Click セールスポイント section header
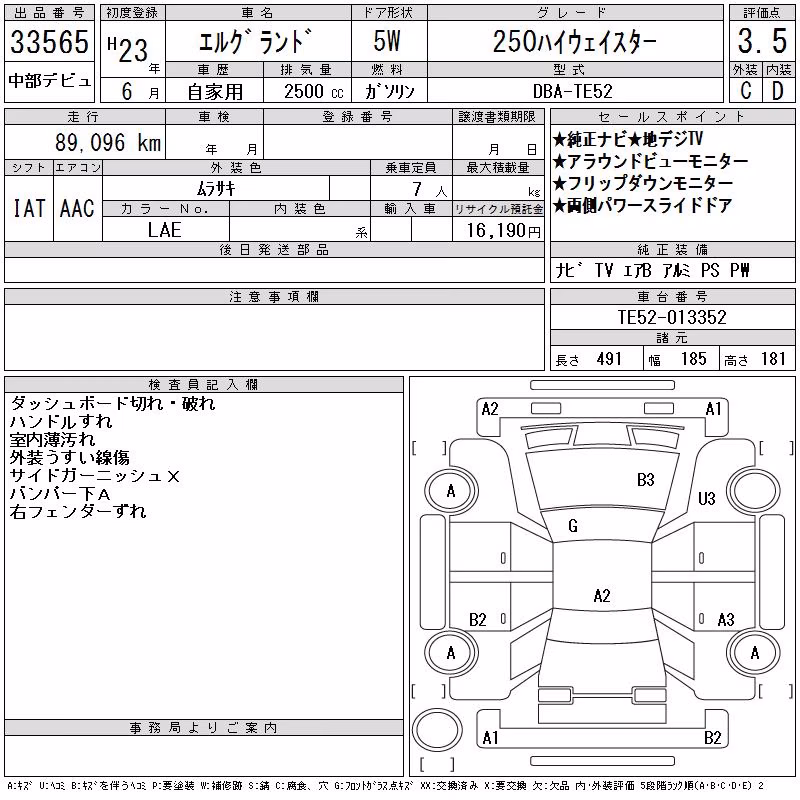Image resolution: width=800 pixels, height=800 pixels. click(x=672, y=117)
